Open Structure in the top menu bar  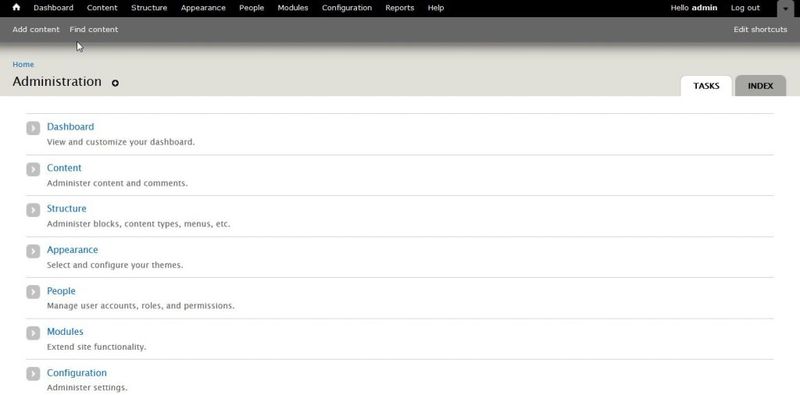[x=149, y=8]
